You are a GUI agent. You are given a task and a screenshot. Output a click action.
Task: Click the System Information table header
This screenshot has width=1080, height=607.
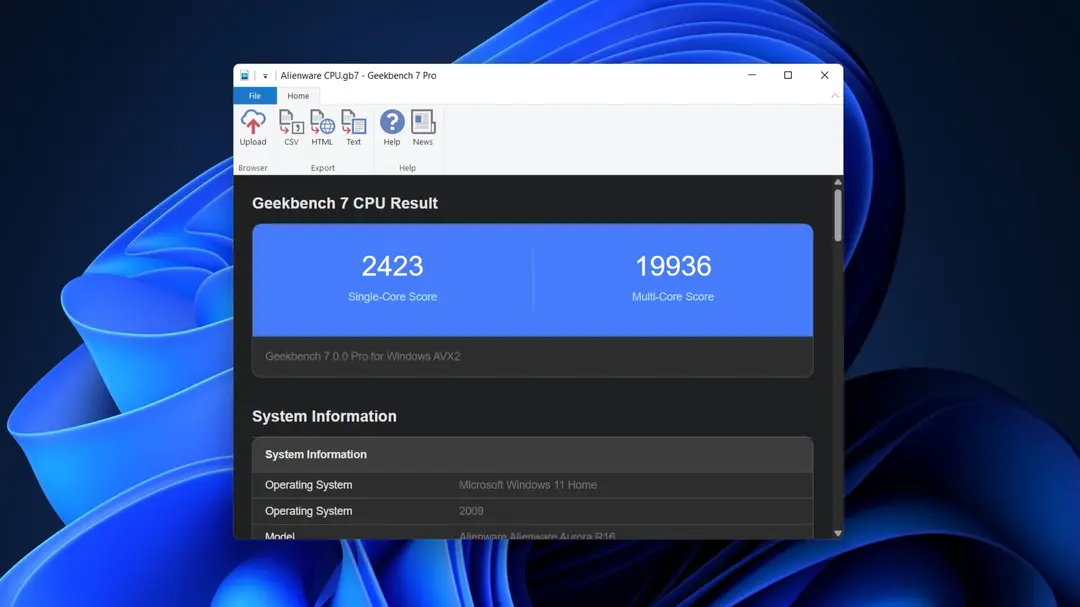532,455
